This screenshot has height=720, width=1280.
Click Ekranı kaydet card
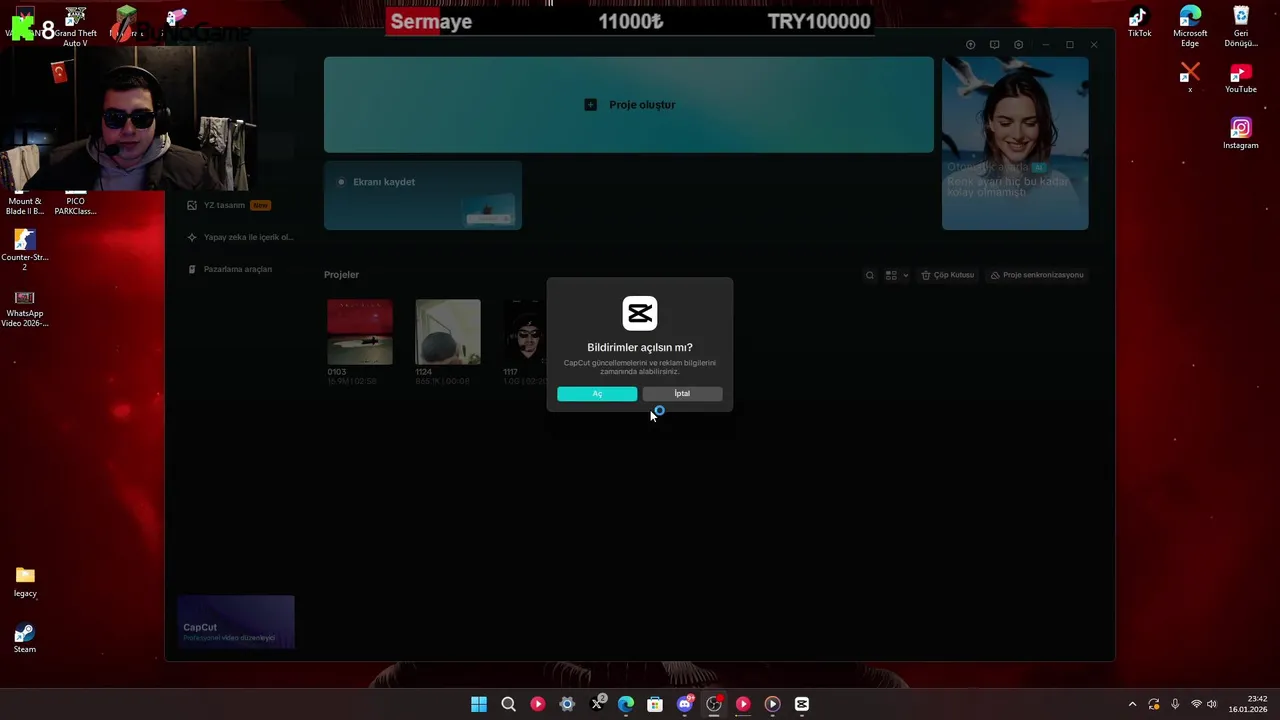point(423,195)
